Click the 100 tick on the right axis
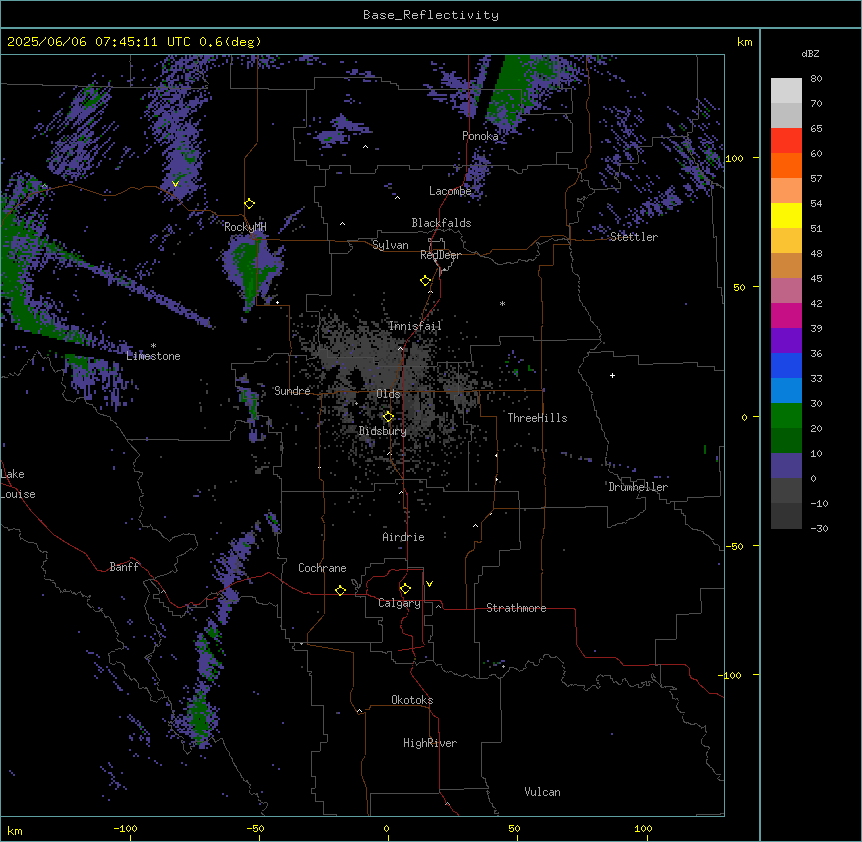The width and height of the screenshot is (862, 842). click(x=734, y=158)
